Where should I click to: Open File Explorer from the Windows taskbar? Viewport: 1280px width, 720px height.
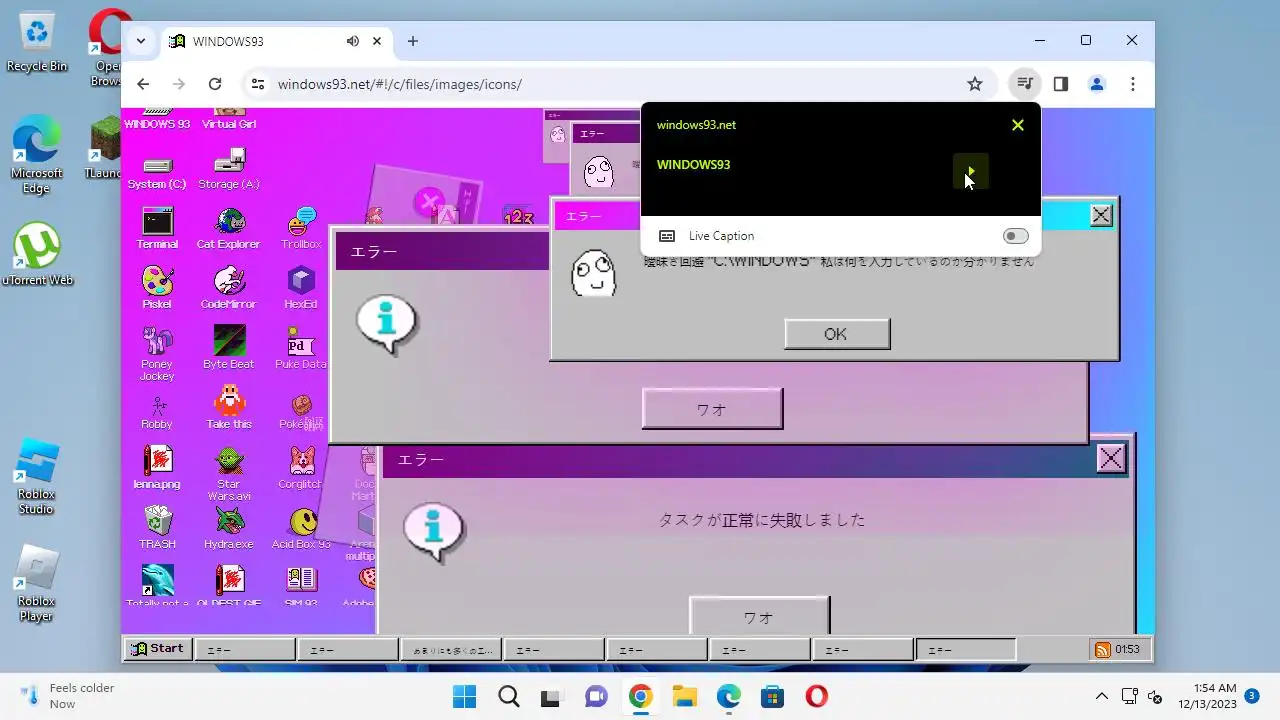(x=684, y=696)
